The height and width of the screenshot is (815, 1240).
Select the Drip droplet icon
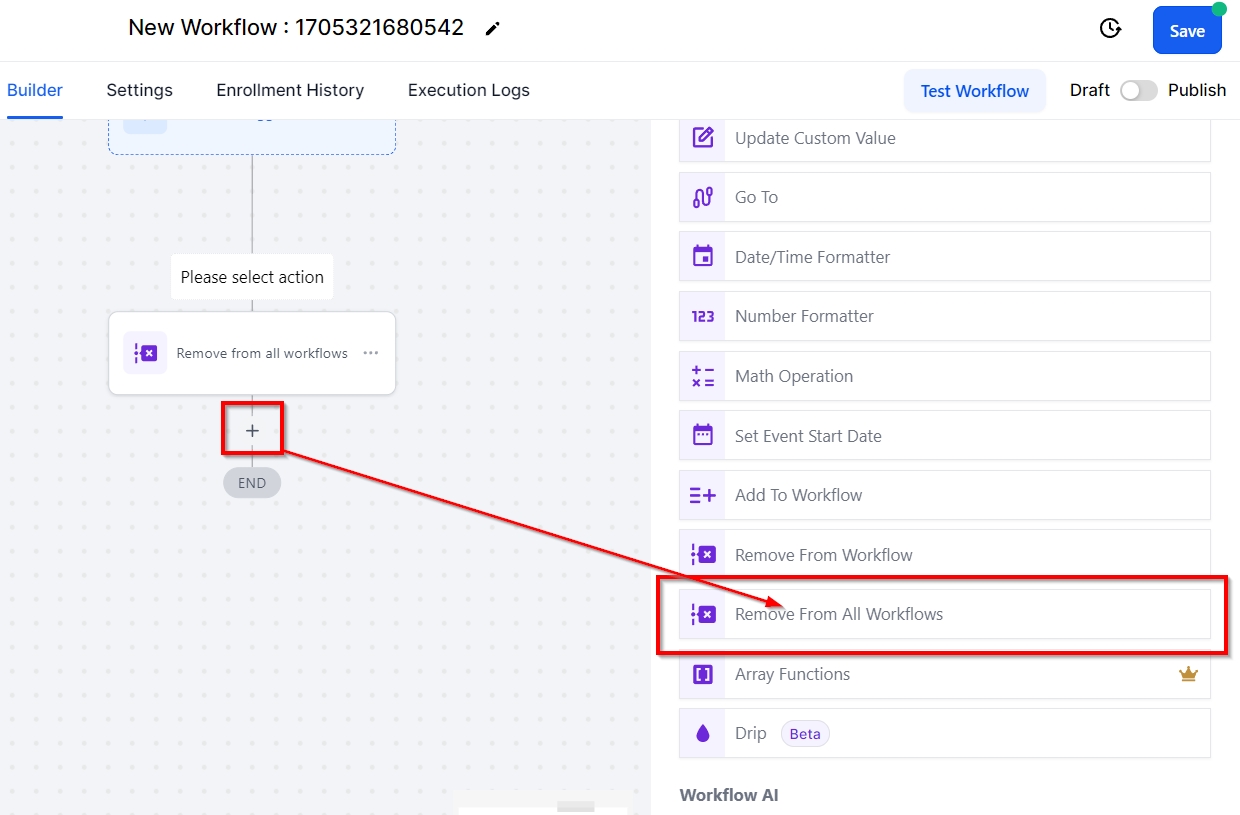tap(703, 734)
